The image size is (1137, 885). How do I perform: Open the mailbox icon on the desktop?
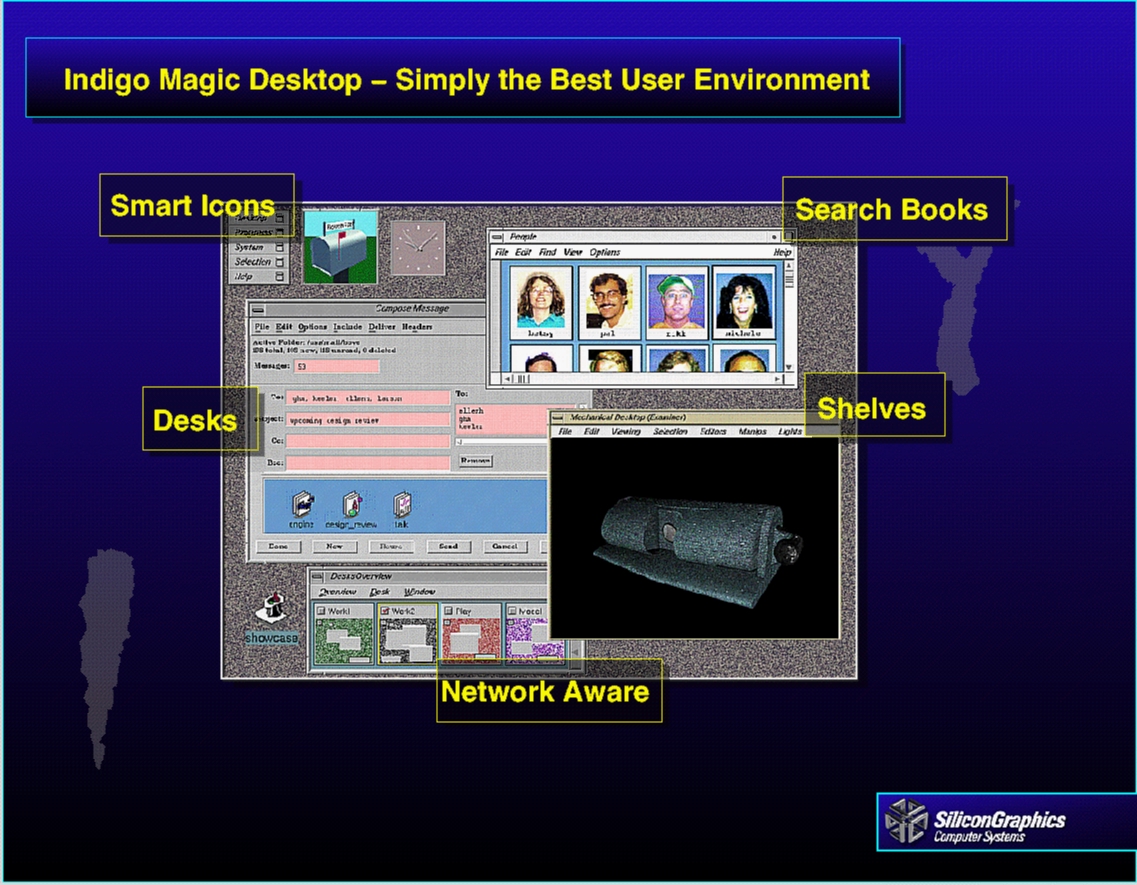coord(340,247)
